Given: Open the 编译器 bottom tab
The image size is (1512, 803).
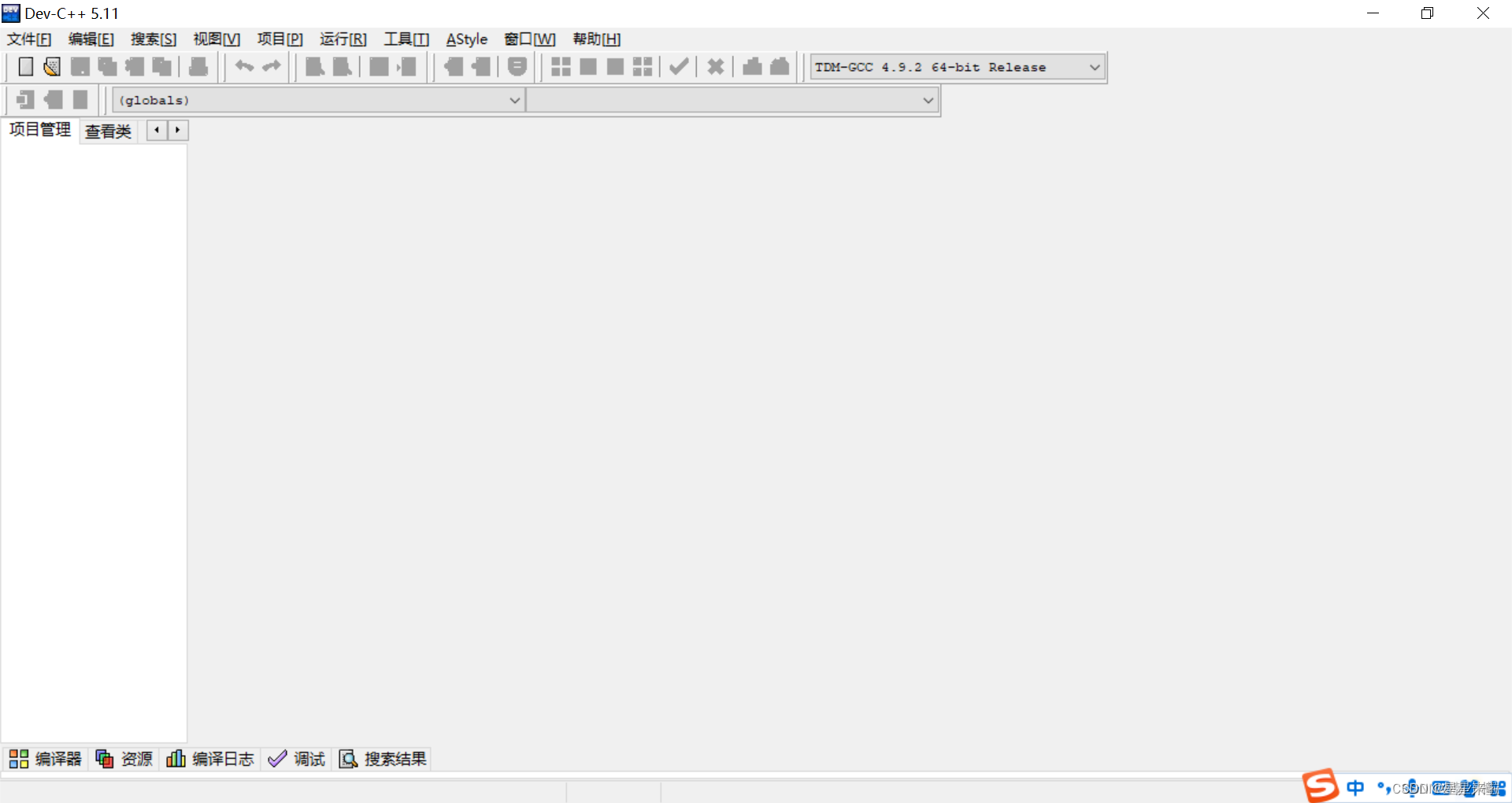Looking at the screenshot, I should [x=45, y=759].
